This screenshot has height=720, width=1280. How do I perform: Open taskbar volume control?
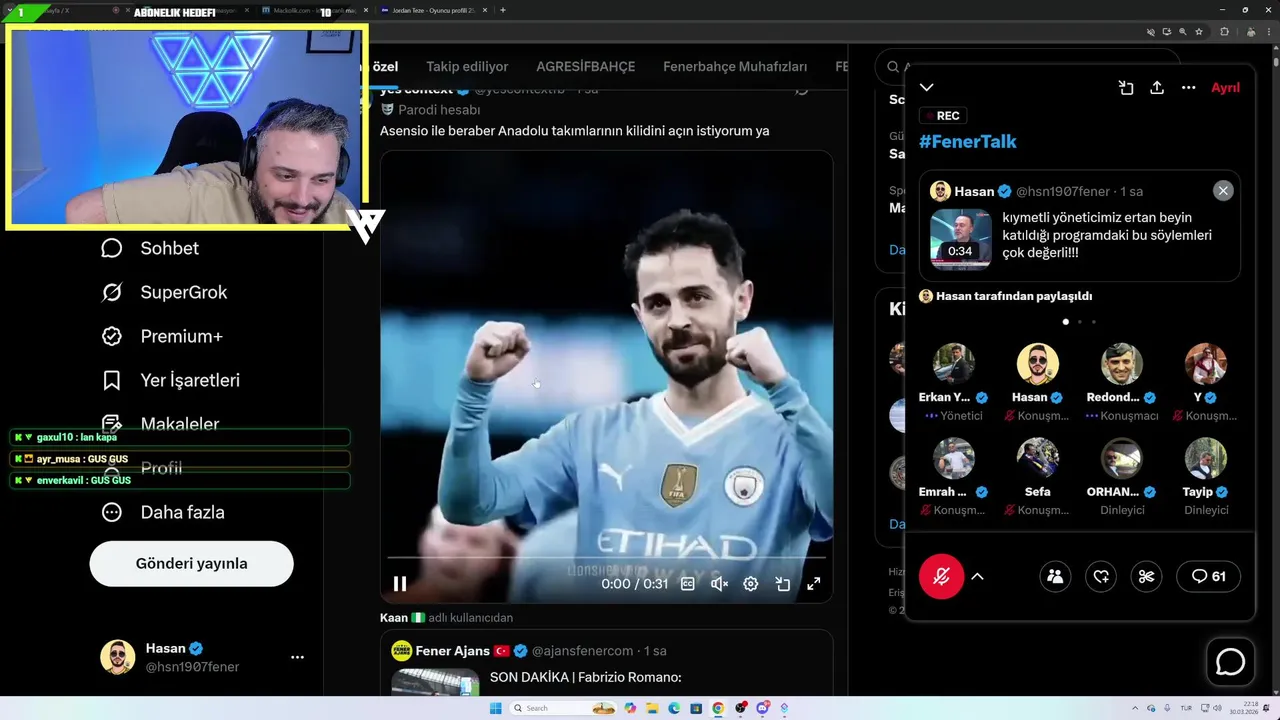pyautogui.click(x=1216, y=708)
